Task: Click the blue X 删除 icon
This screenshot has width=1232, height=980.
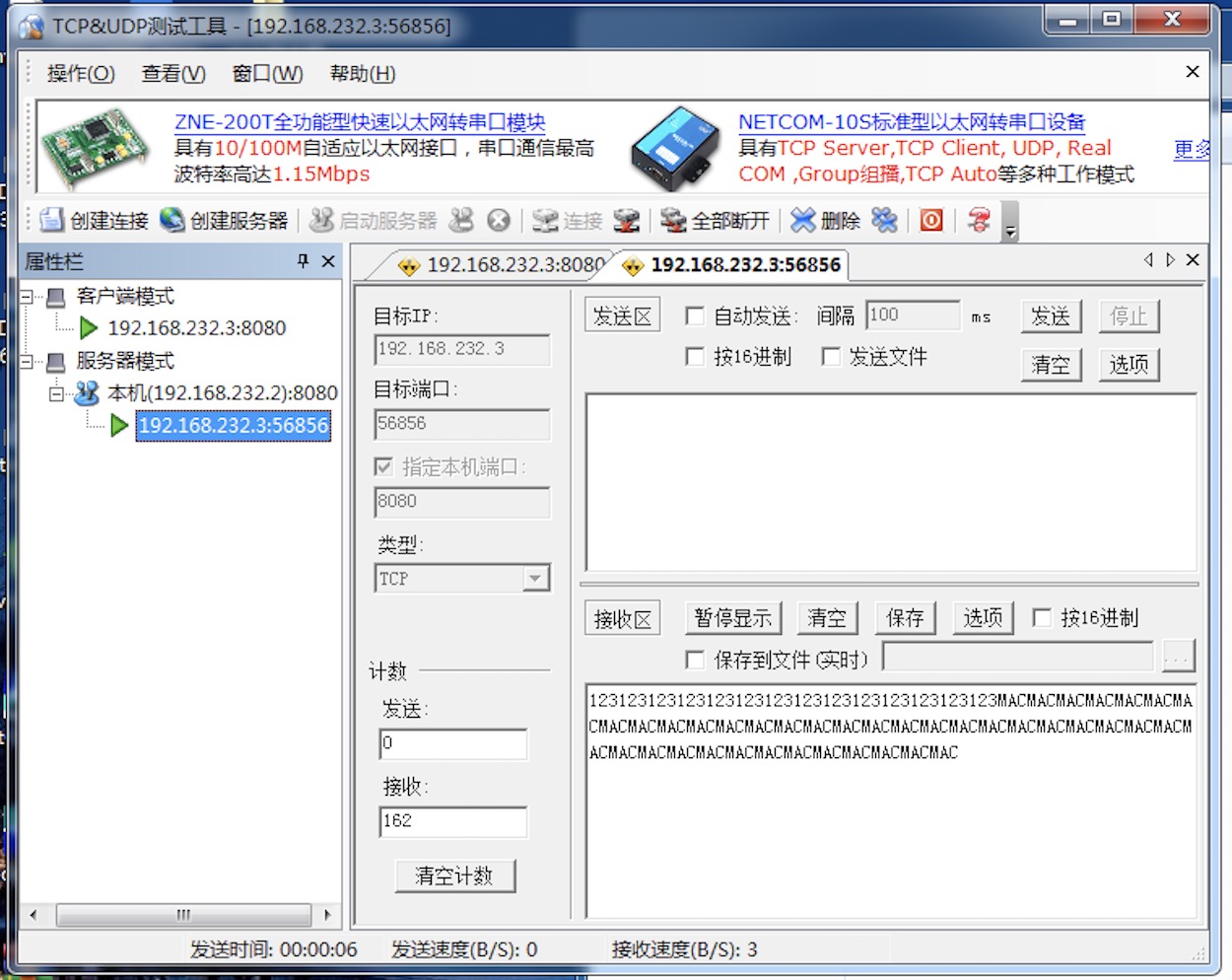Action: [x=803, y=220]
